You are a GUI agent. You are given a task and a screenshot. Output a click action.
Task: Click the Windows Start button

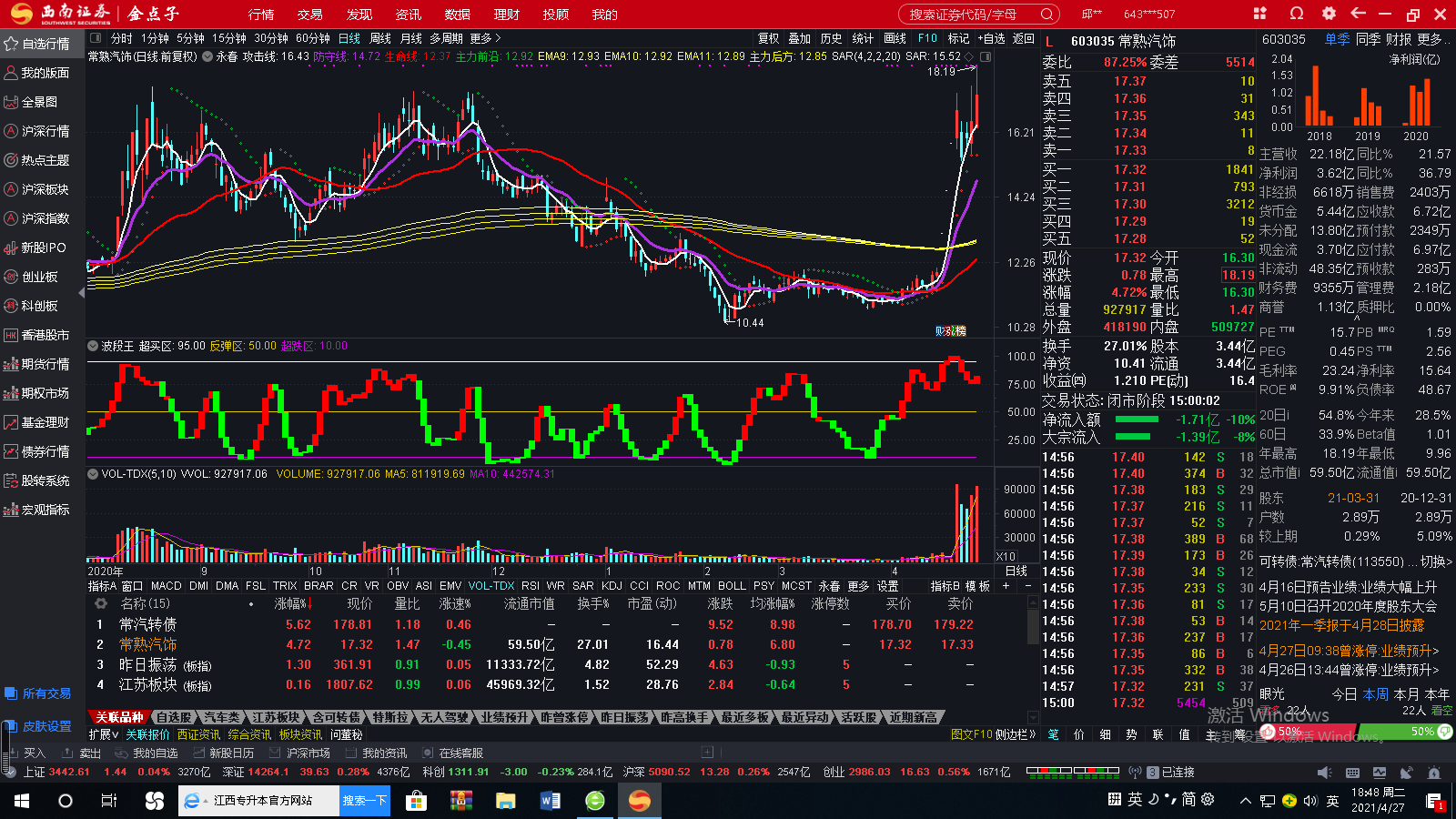coord(21,801)
